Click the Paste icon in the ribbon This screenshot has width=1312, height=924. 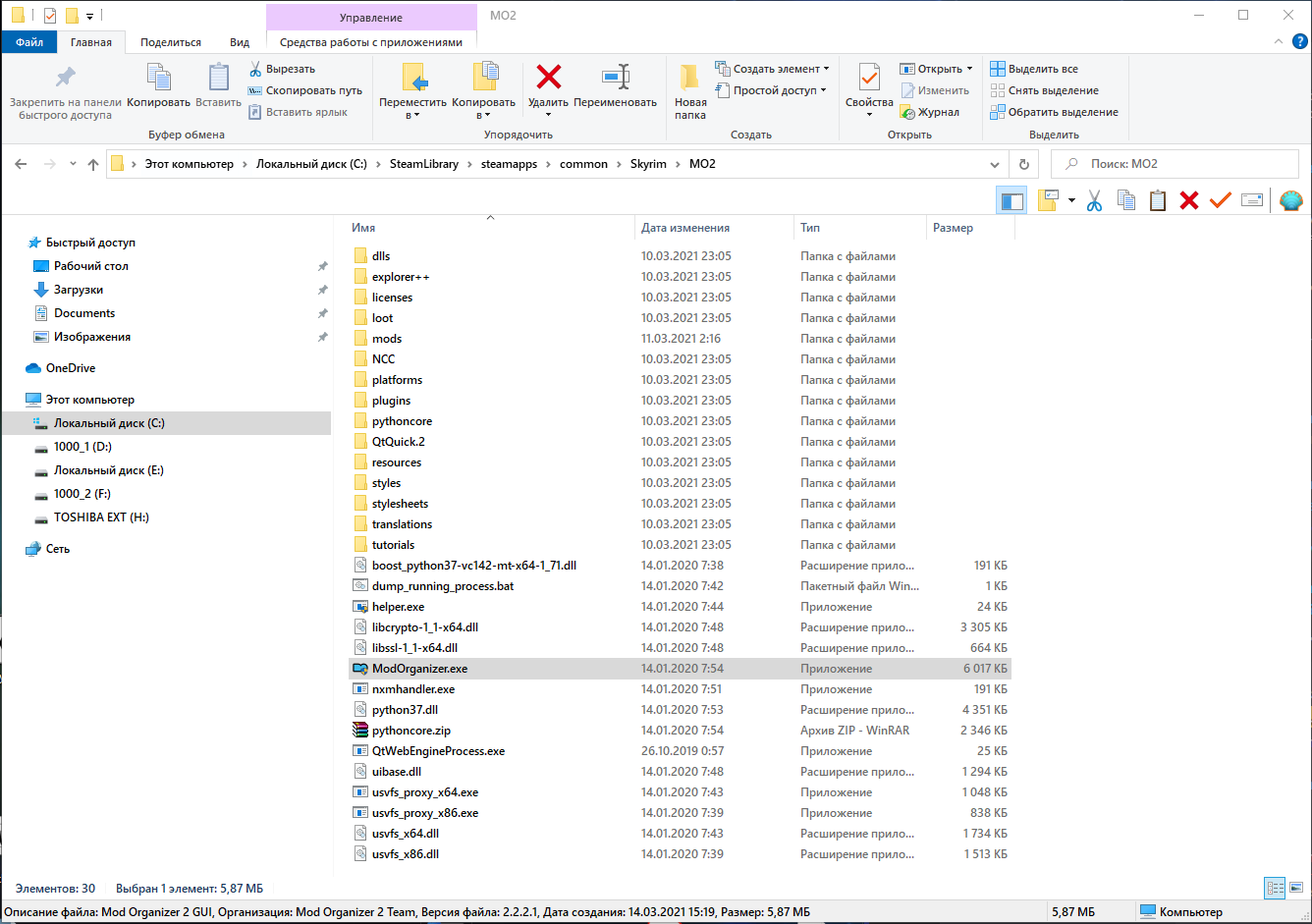coord(218,78)
